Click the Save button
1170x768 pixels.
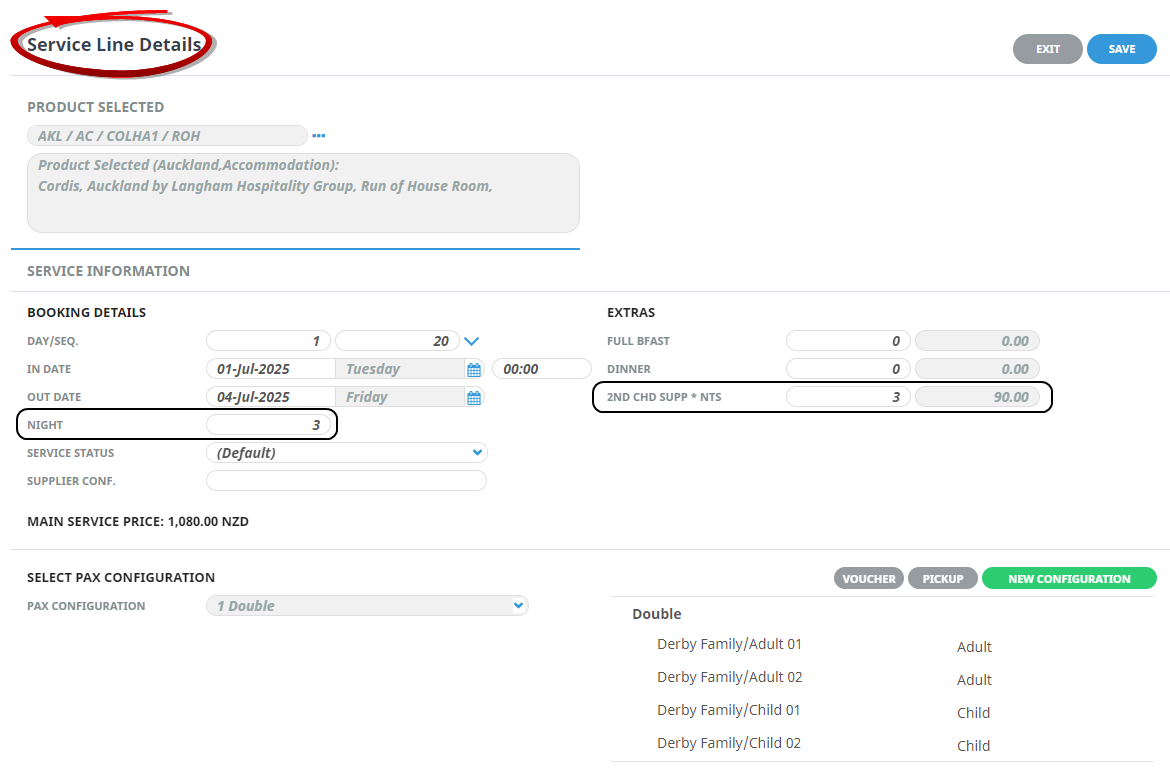1121,49
